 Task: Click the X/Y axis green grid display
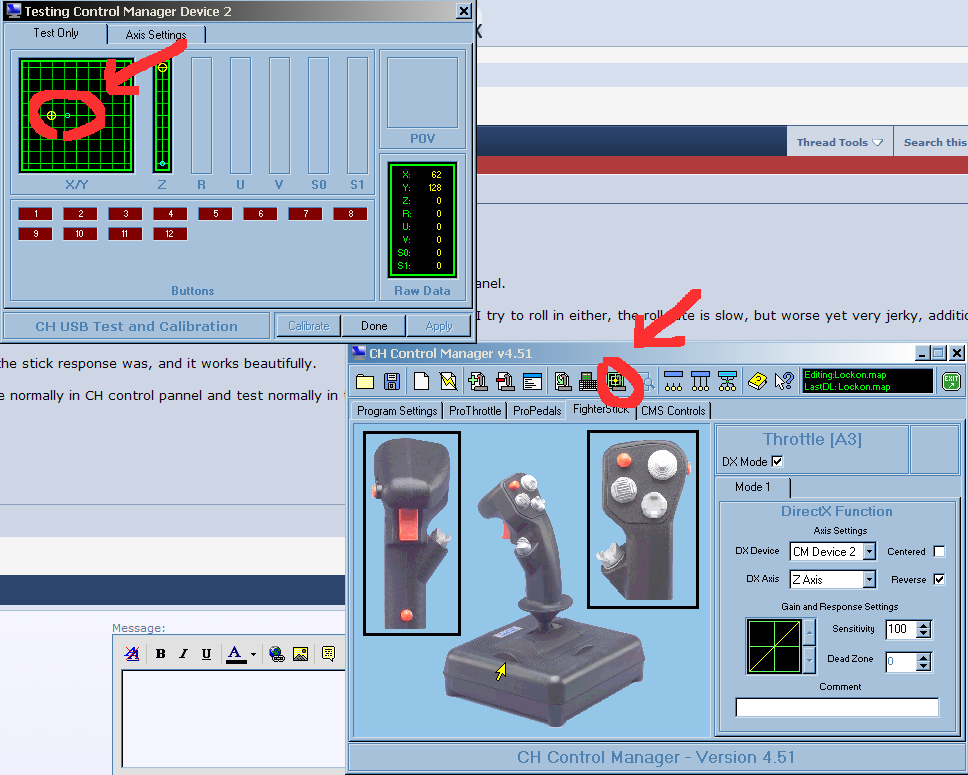(77, 115)
